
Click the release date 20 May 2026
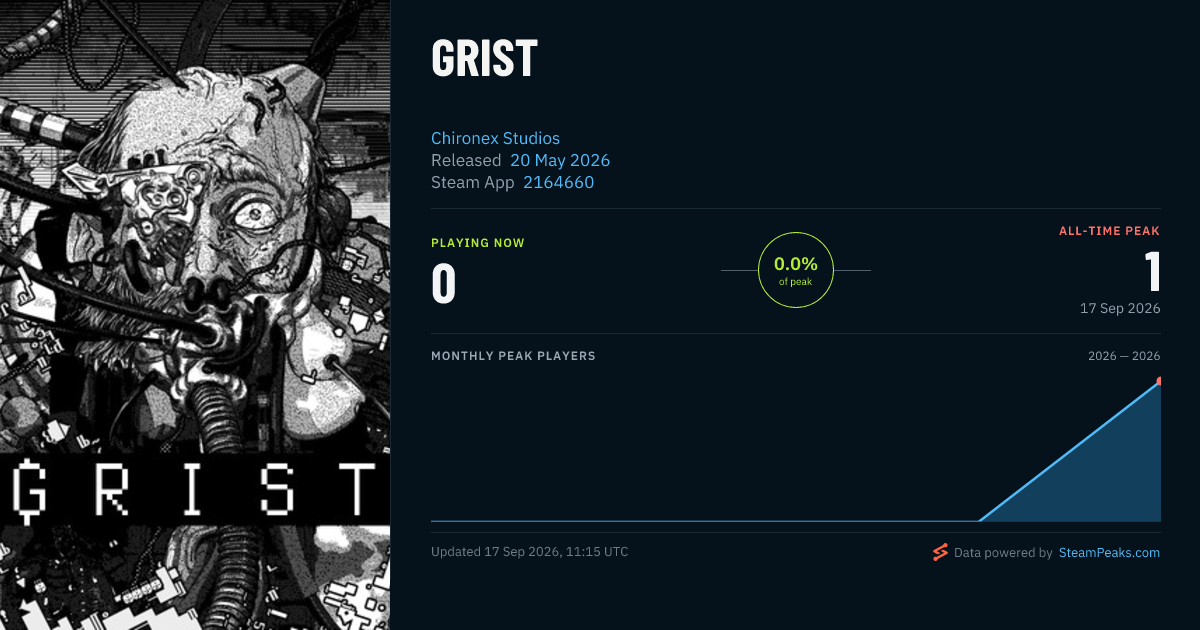coord(560,160)
